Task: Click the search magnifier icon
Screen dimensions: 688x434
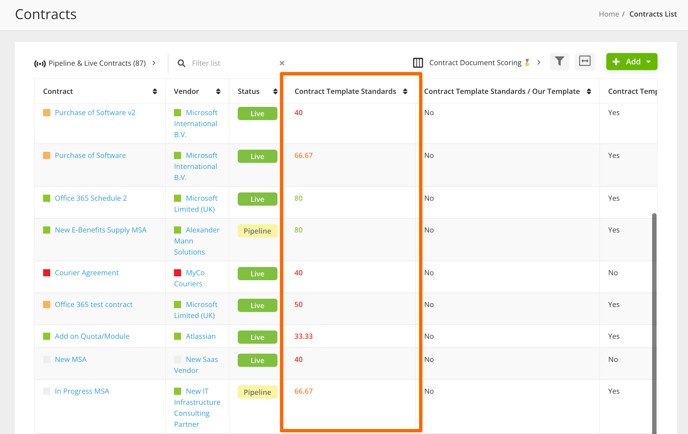Action: [x=181, y=63]
